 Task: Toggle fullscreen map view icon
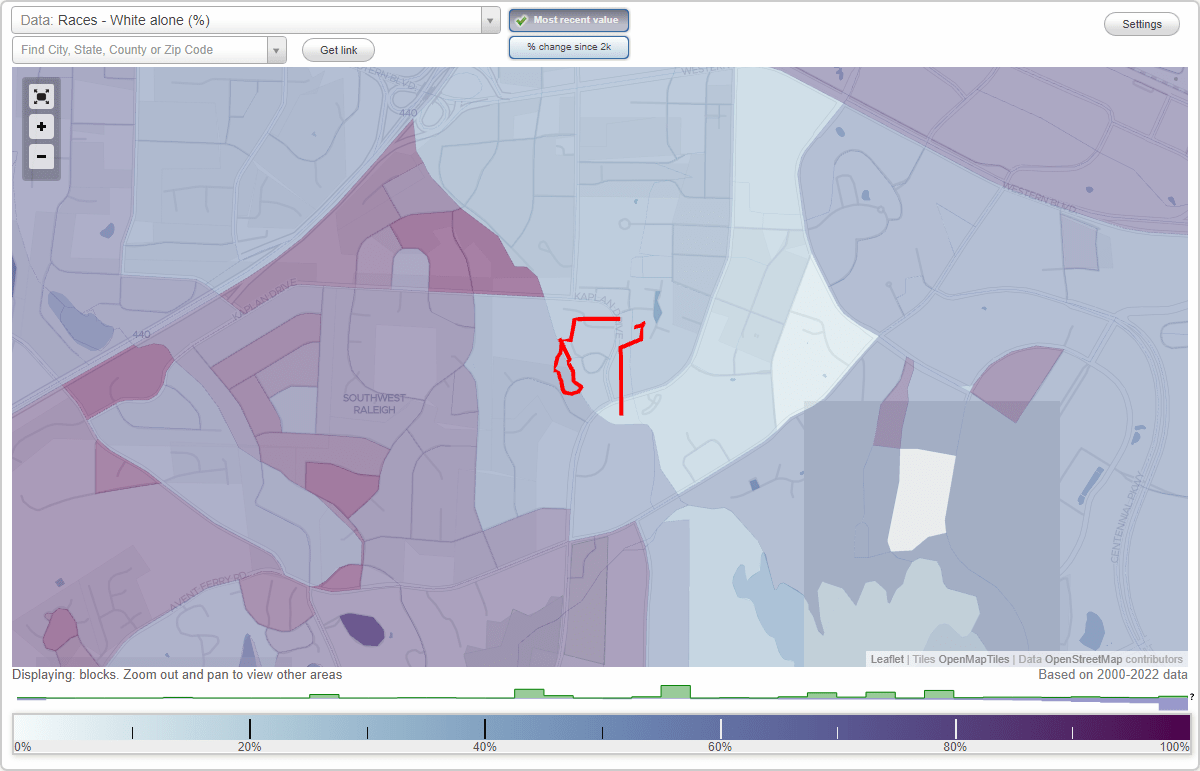pos(41,97)
